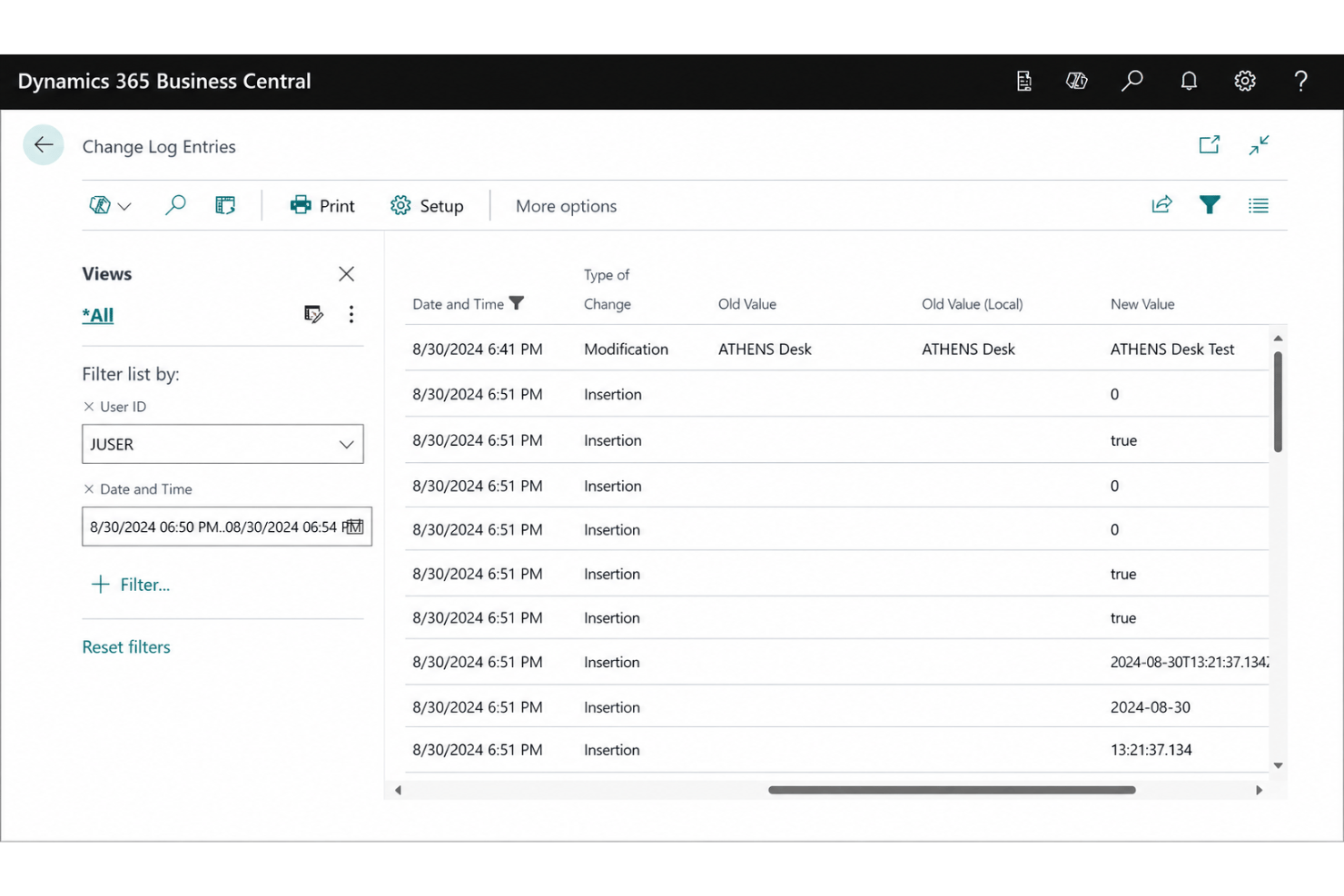Add a new filter with + Filter...

[131, 585]
